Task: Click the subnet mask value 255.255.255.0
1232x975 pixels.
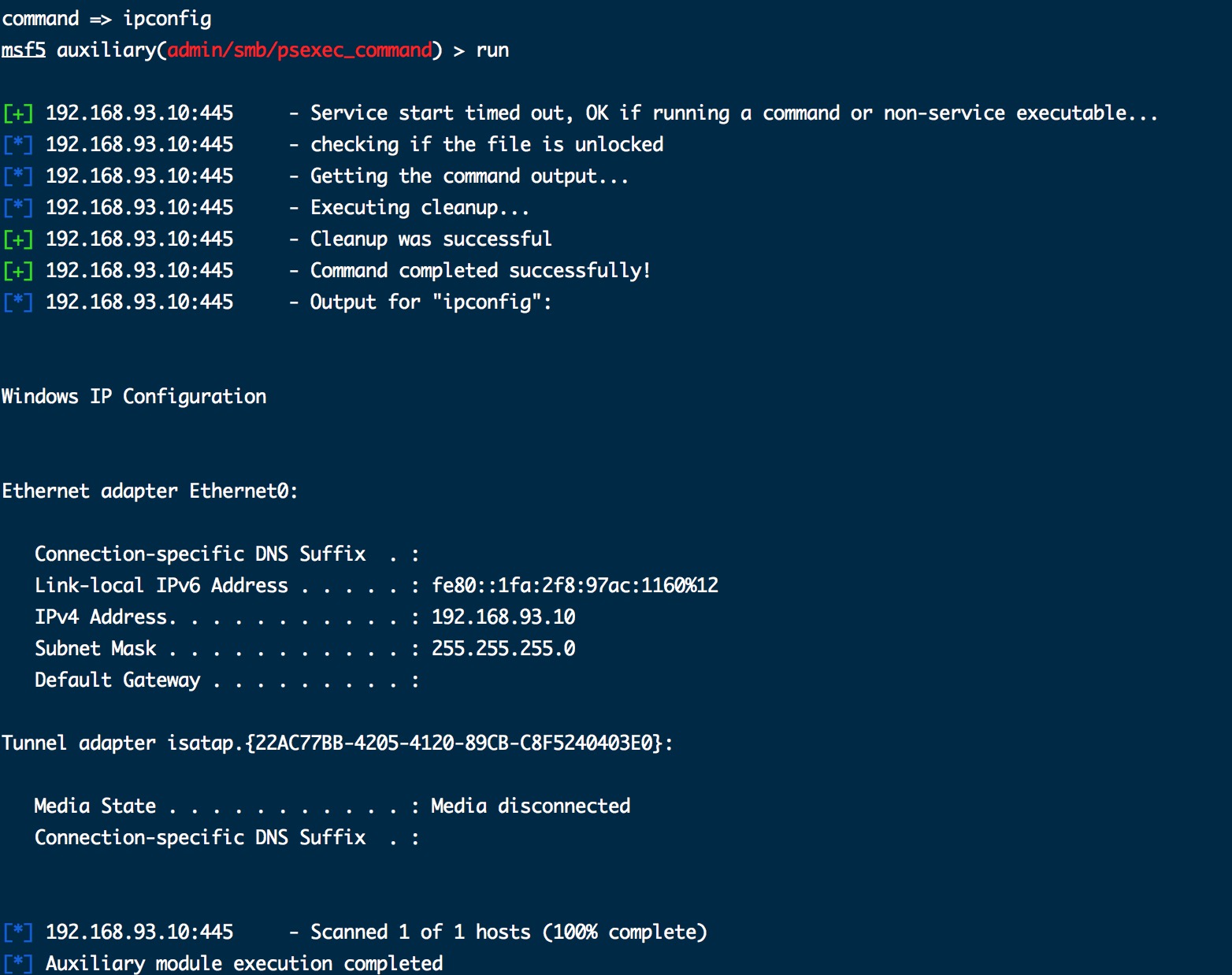Action: (503, 648)
